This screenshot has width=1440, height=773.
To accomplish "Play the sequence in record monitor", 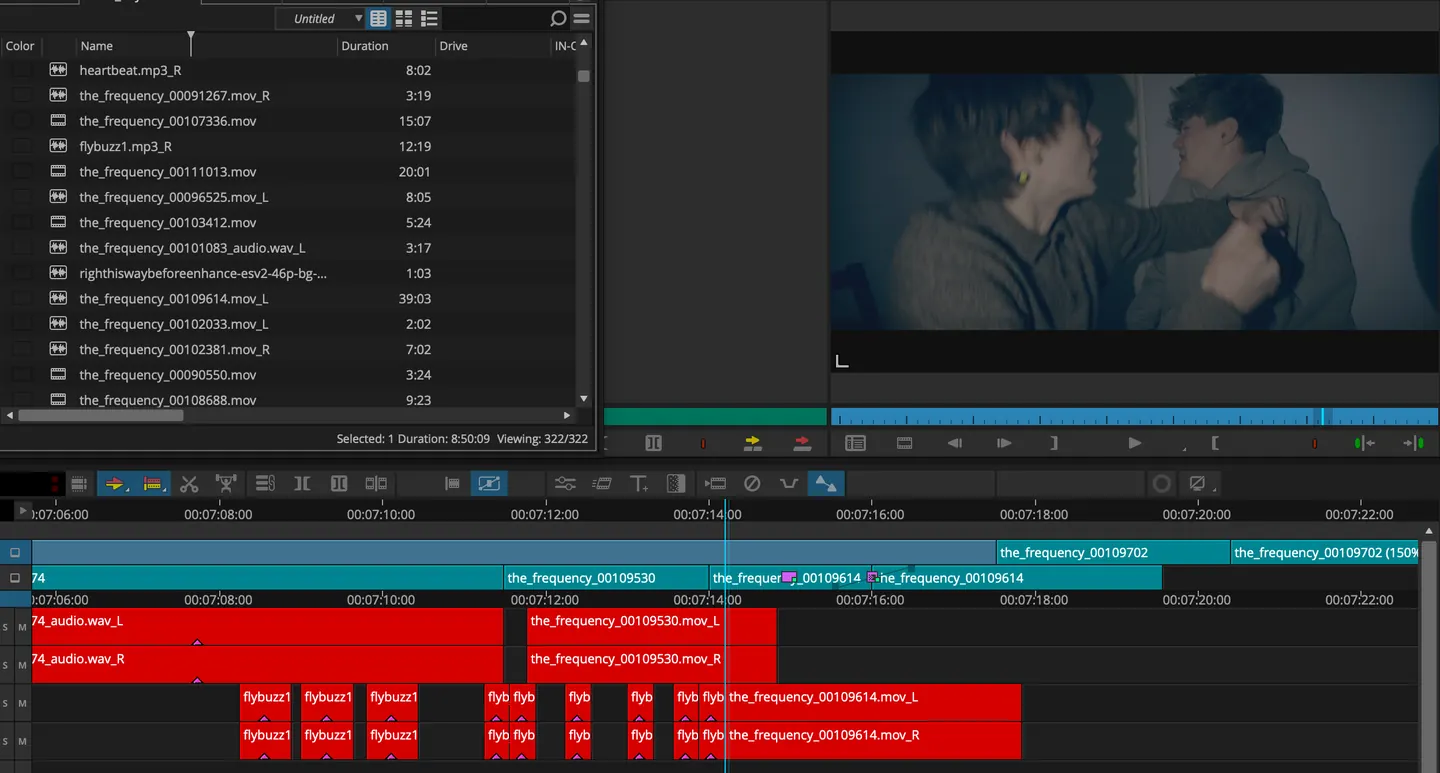I will [x=1134, y=443].
